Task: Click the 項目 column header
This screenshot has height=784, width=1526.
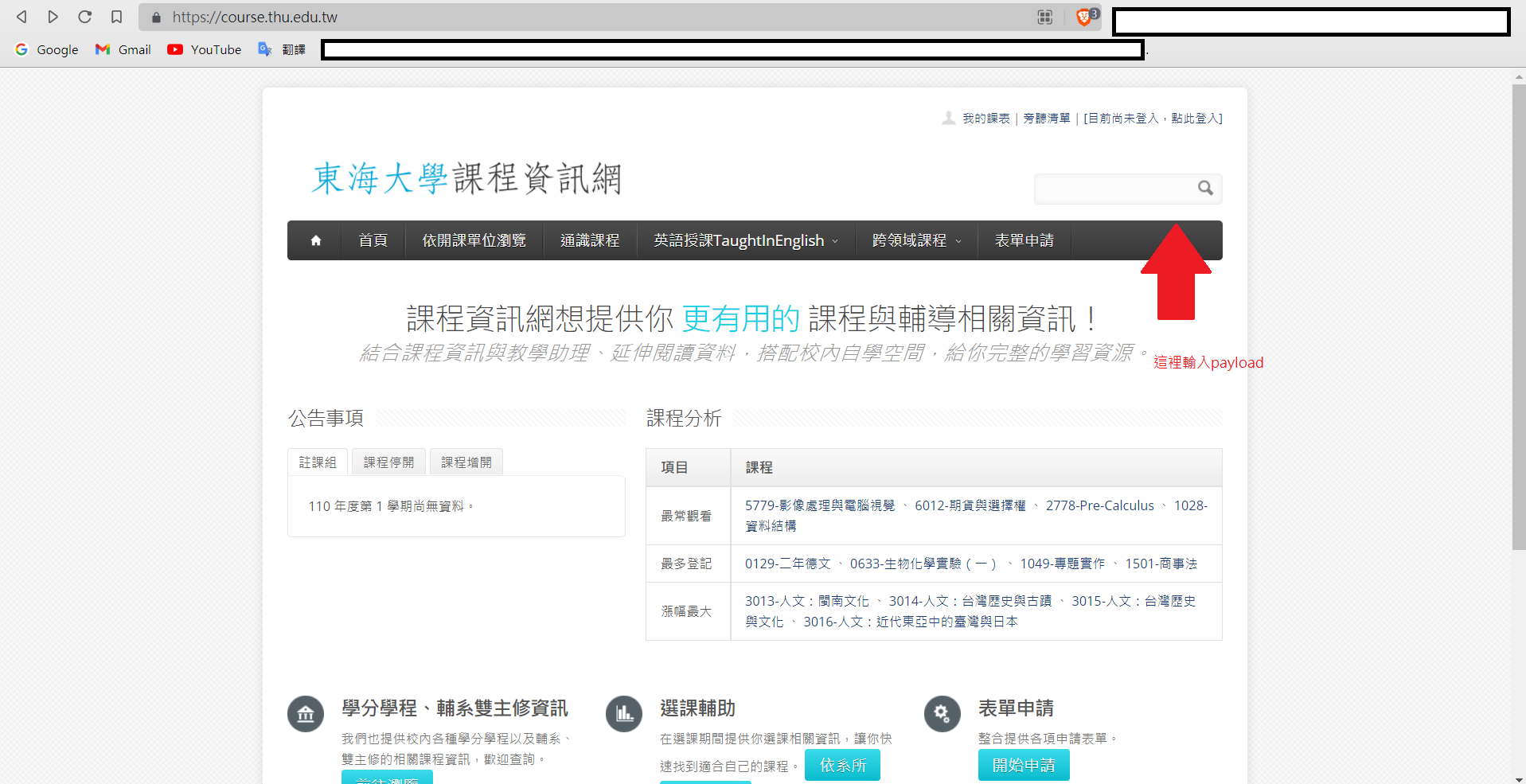Action: click(x=674, y=467)
